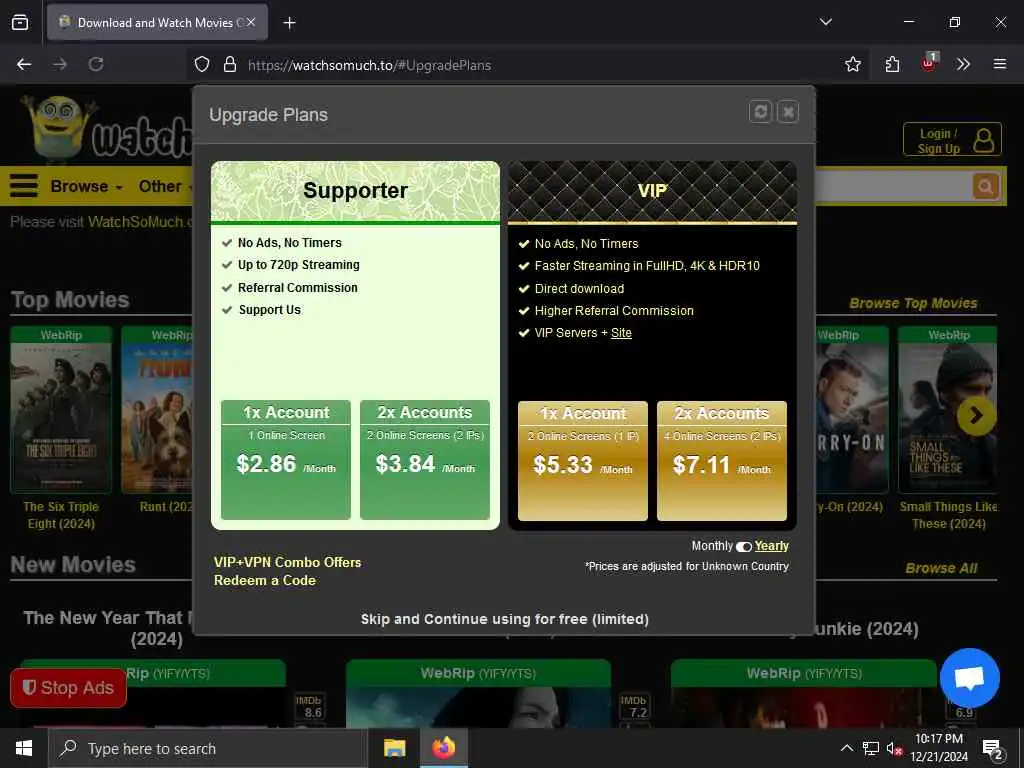Click the VIP plan header
The image size is (1024, 768).
[652, 191]
